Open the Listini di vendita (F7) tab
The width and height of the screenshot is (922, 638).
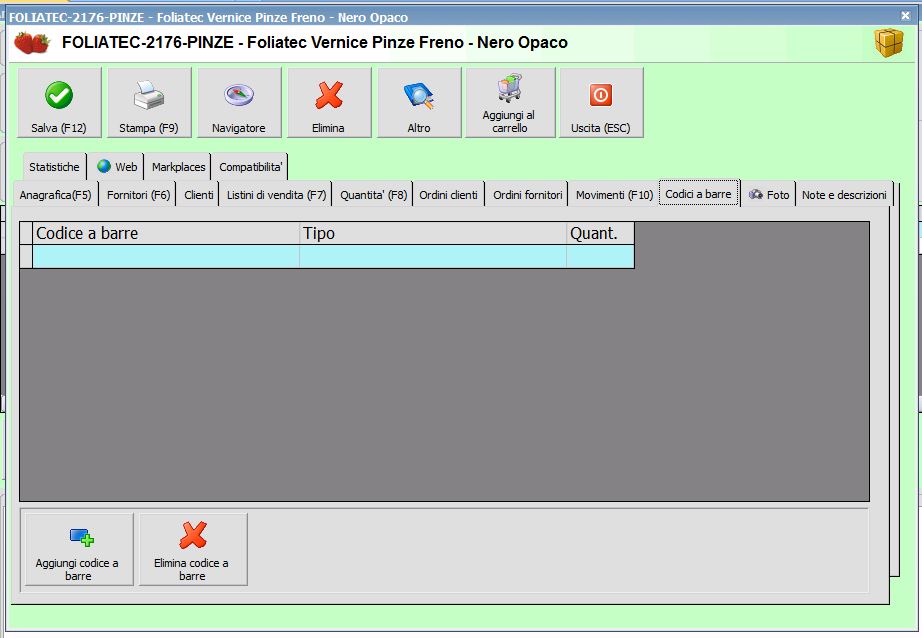click(x=276, y=195)
